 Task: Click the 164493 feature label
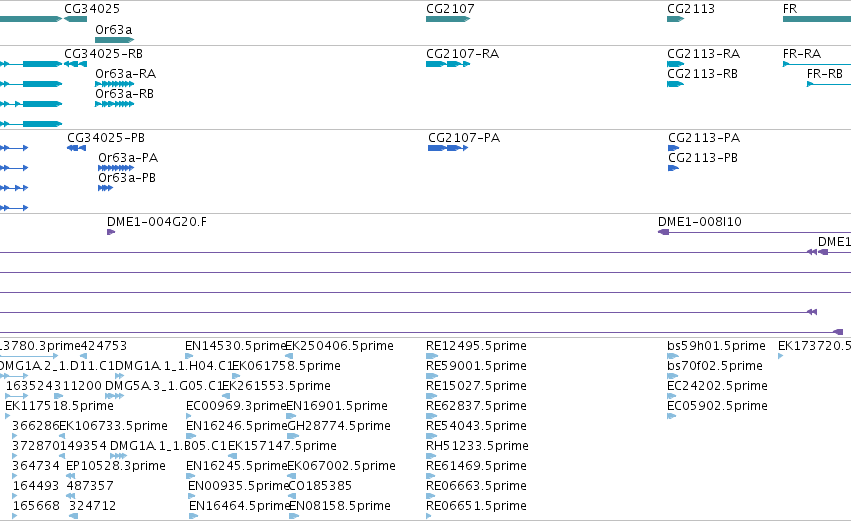click(36, 486)
